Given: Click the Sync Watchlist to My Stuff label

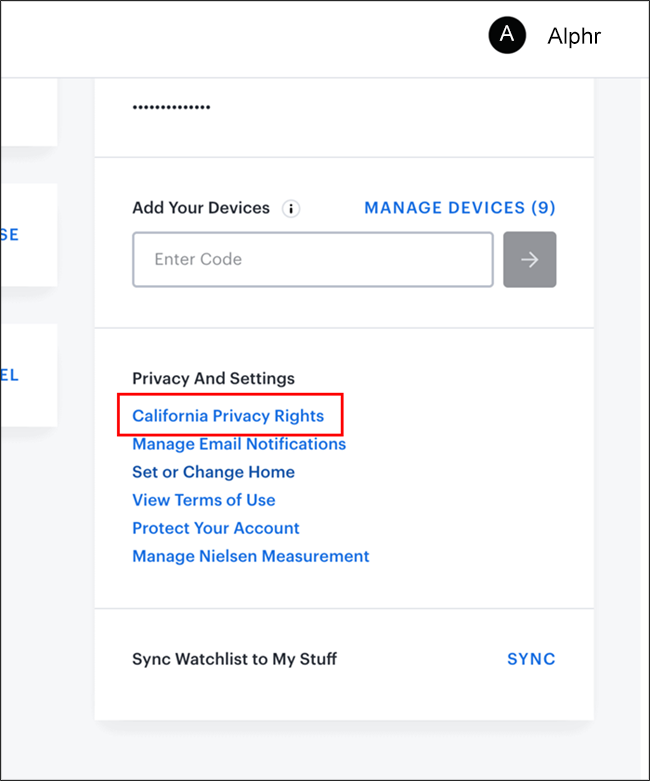Looking at the screenshot, I should (x=234, y=659).
